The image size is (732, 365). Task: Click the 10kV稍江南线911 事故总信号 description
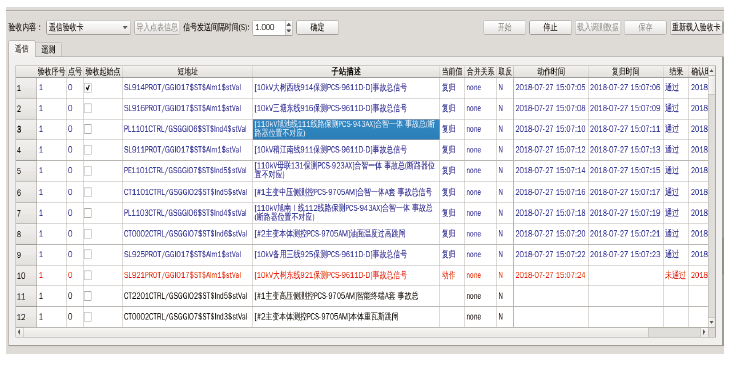[346, 150]
